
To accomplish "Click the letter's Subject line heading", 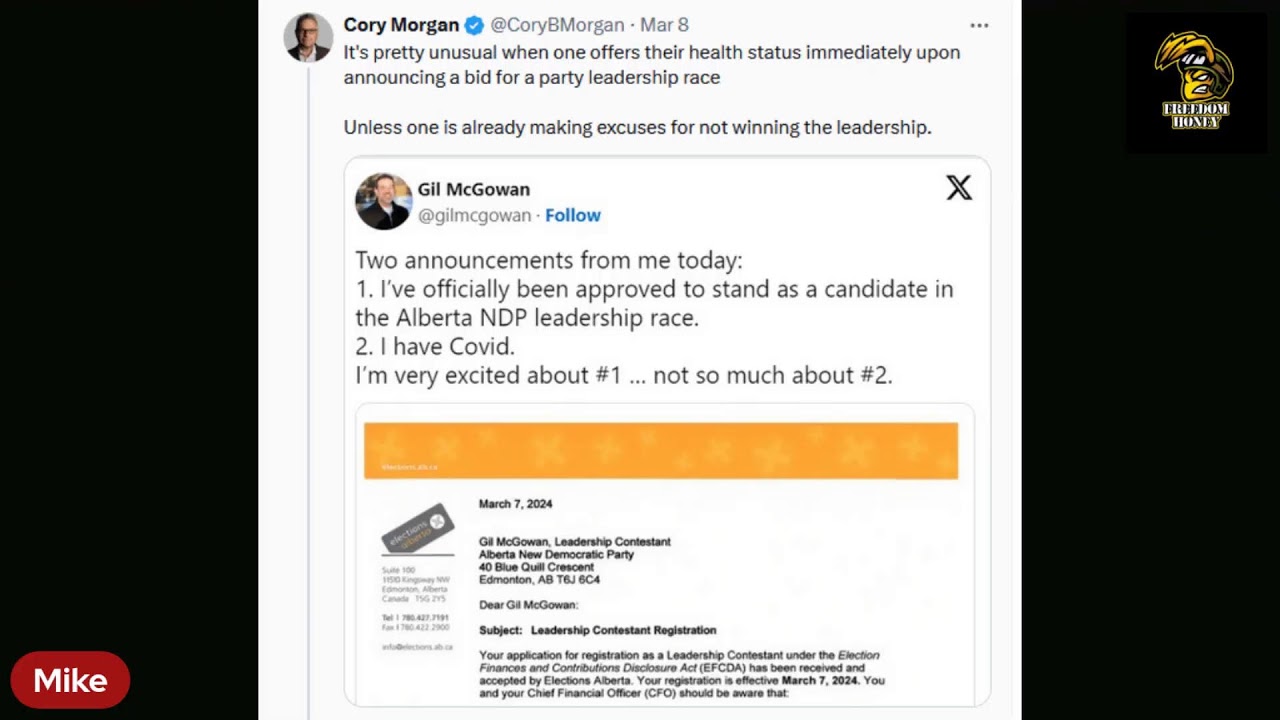I will [597, 630].
